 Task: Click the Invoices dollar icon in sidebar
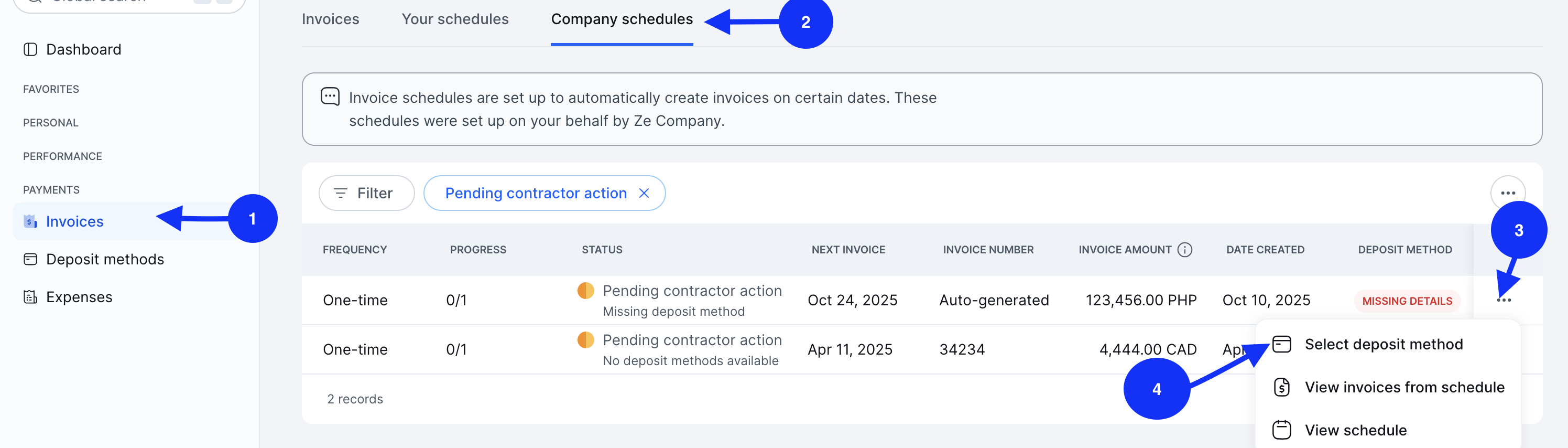point(30,221)
